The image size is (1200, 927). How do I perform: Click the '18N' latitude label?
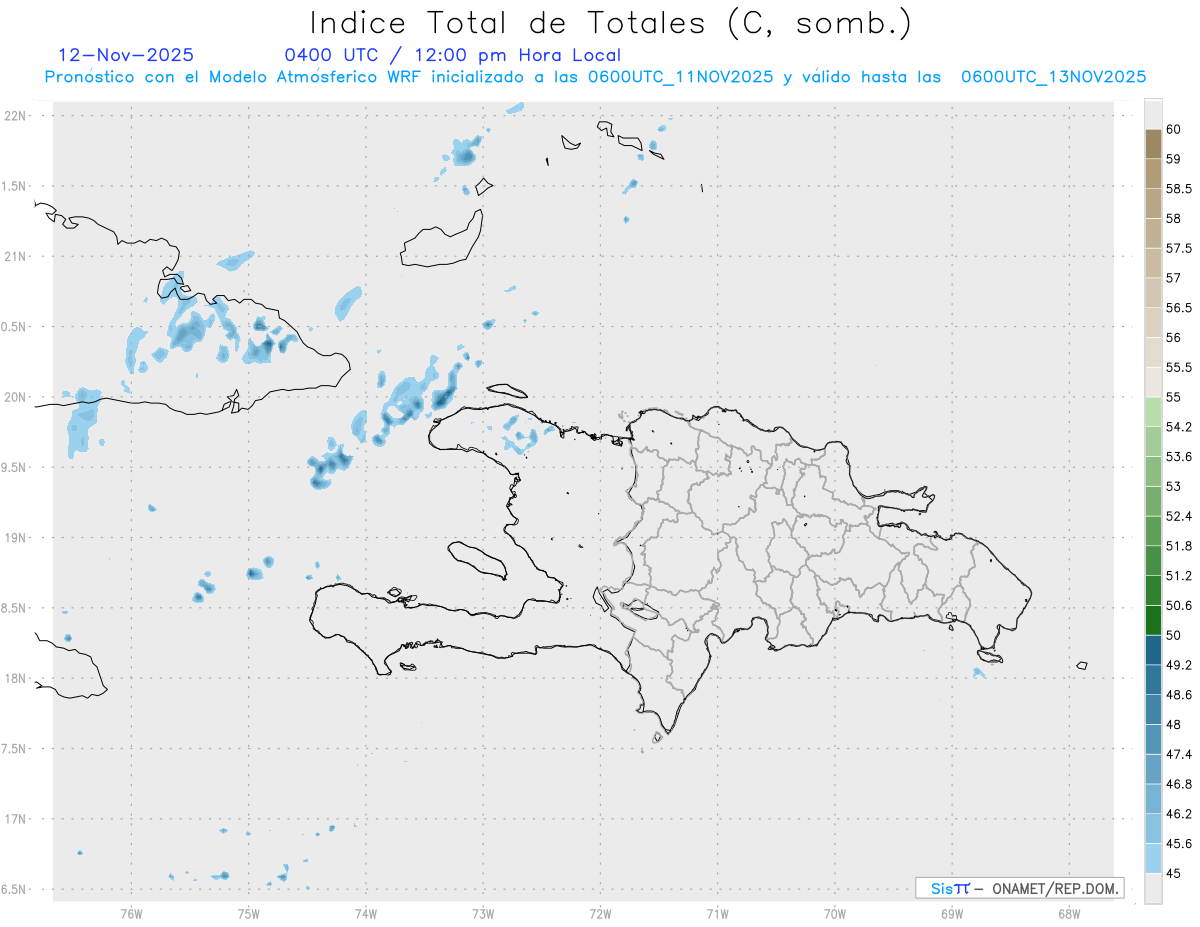coord(17,678)
